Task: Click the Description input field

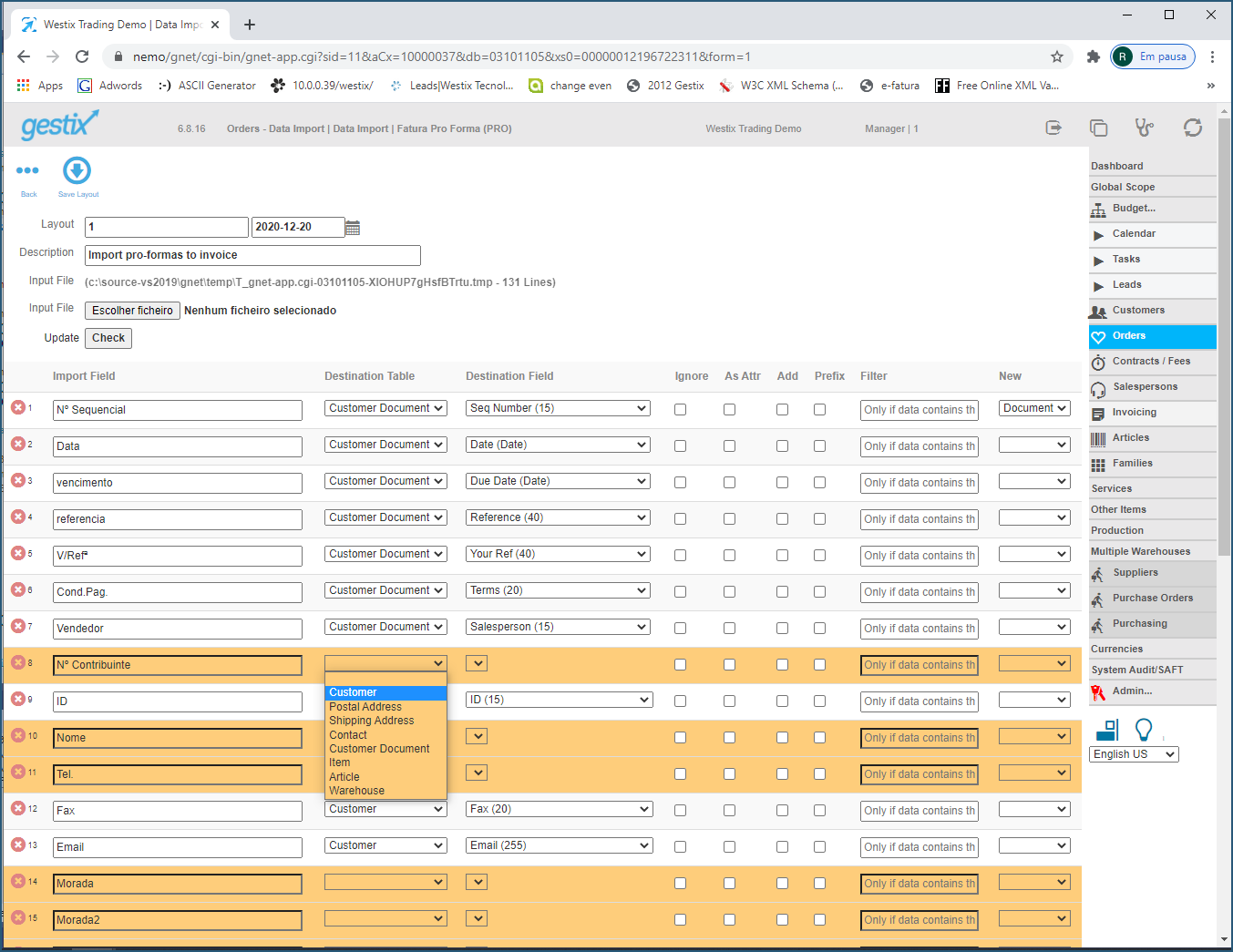Action: (252, 255)
